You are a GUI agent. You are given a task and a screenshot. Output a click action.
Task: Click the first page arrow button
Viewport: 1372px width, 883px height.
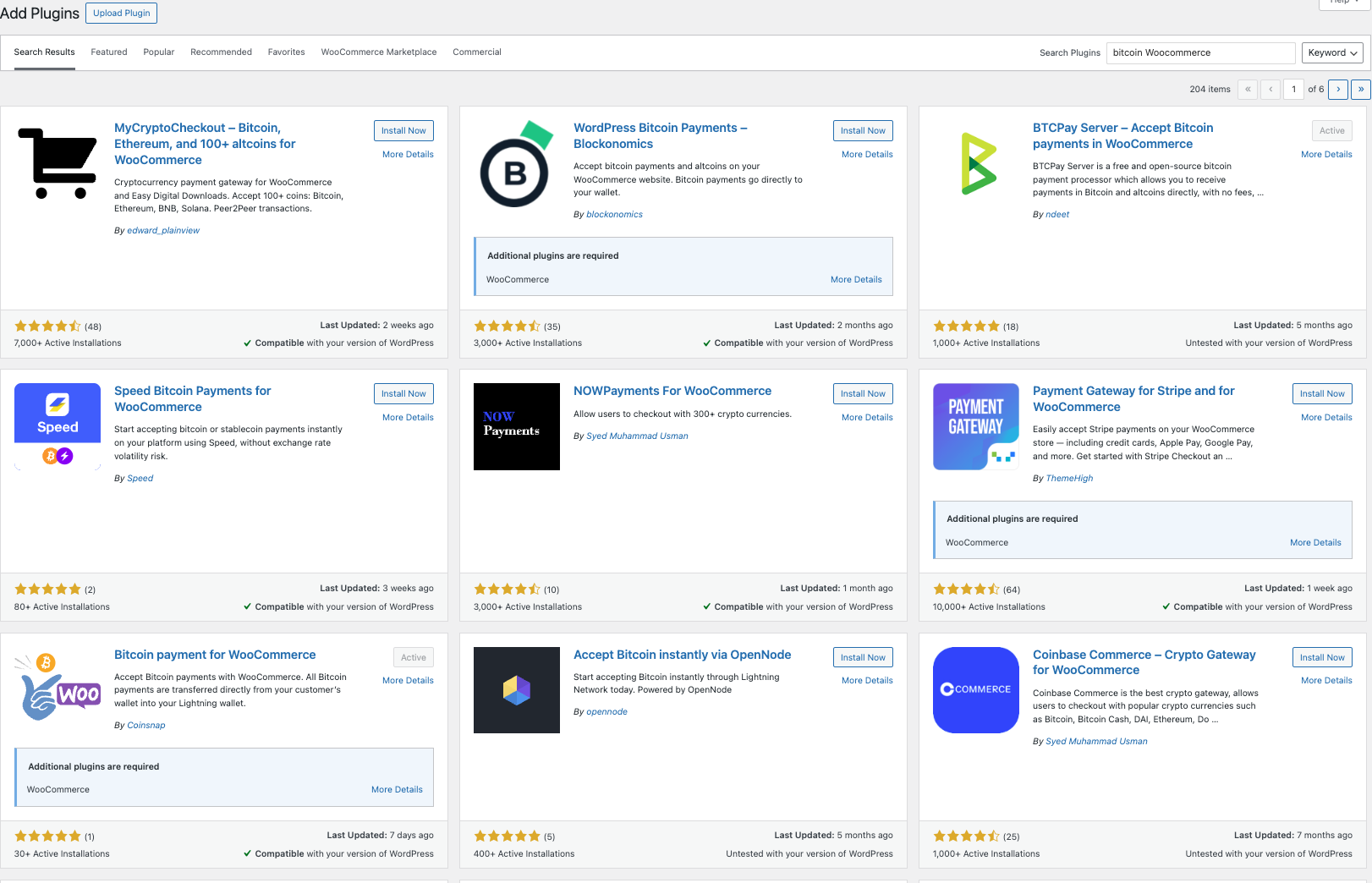pos(1248,89)
